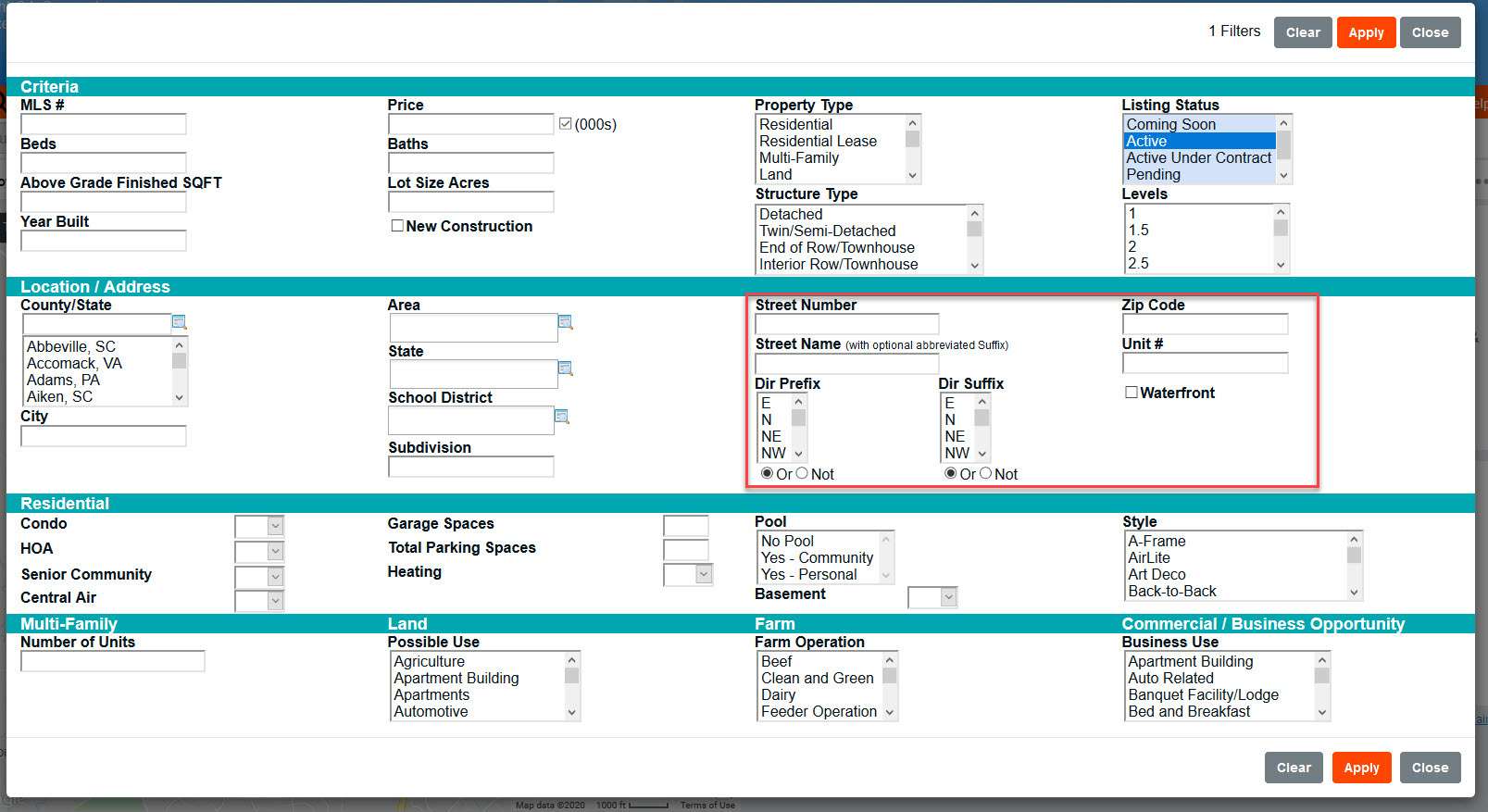Click the top Clear button
This screenshot has height=812, width=1488.
click(x=1303, y=32)
